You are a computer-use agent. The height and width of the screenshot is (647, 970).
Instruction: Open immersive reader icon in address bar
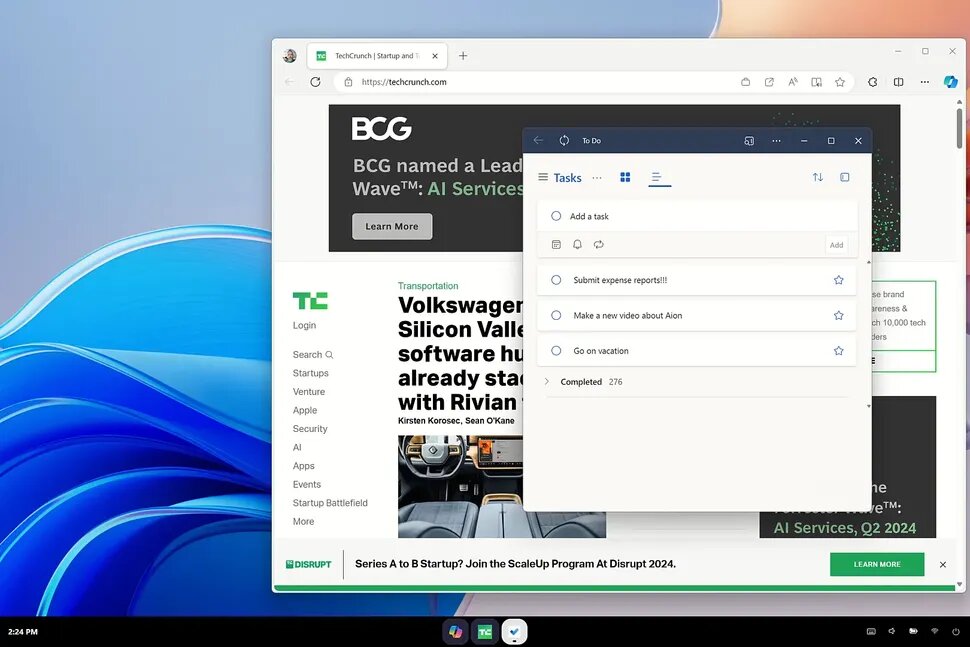tap(816, 82)
